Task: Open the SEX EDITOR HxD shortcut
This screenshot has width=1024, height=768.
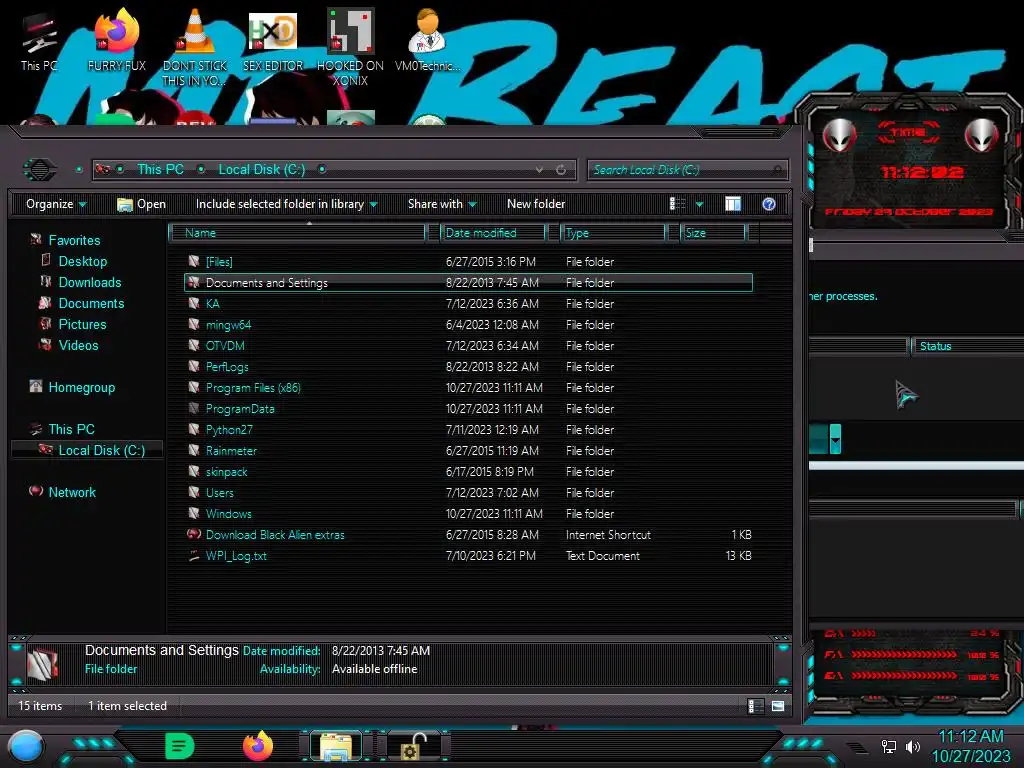Action: tap(273, 40)
